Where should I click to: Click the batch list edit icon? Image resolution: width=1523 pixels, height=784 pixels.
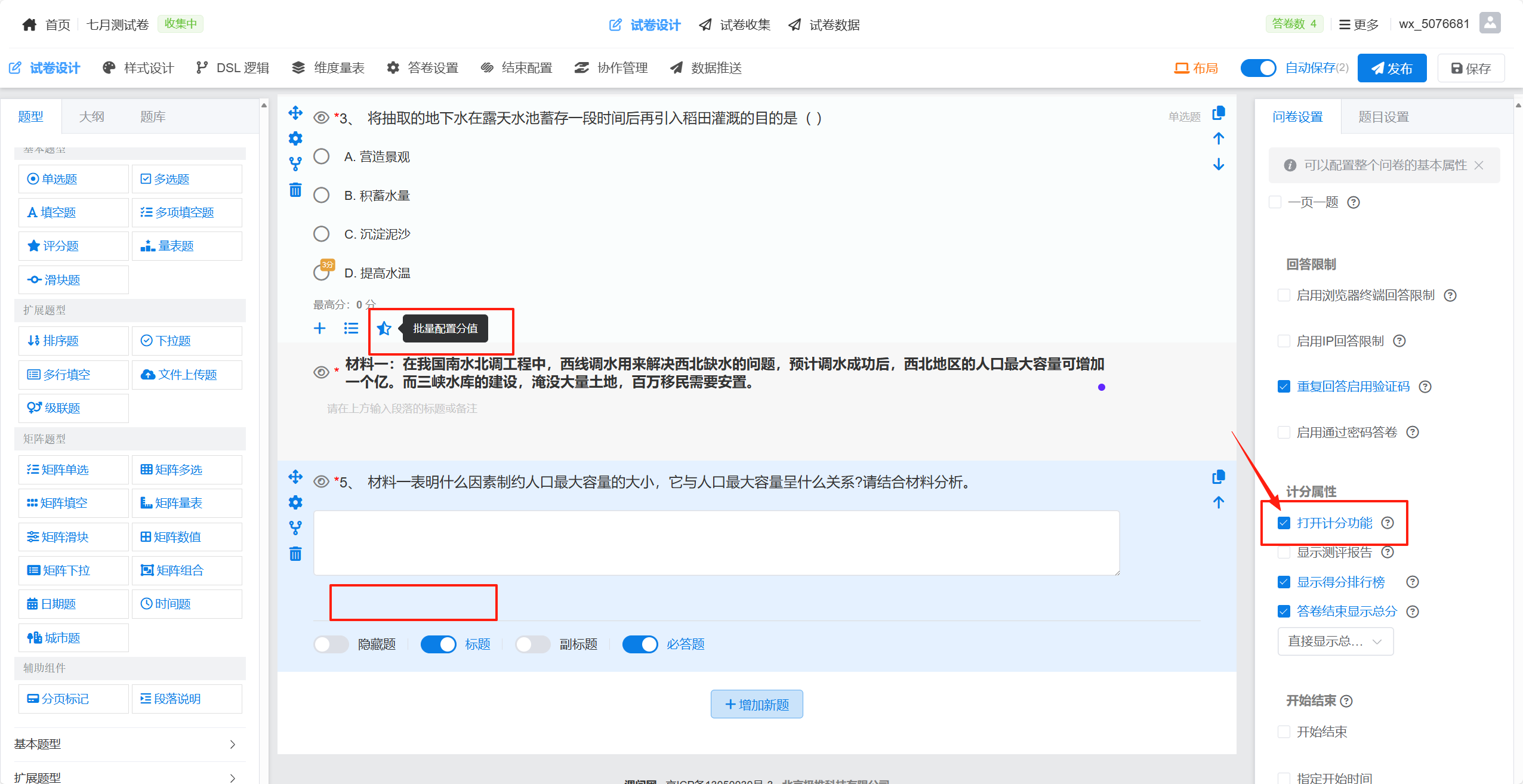351,328
